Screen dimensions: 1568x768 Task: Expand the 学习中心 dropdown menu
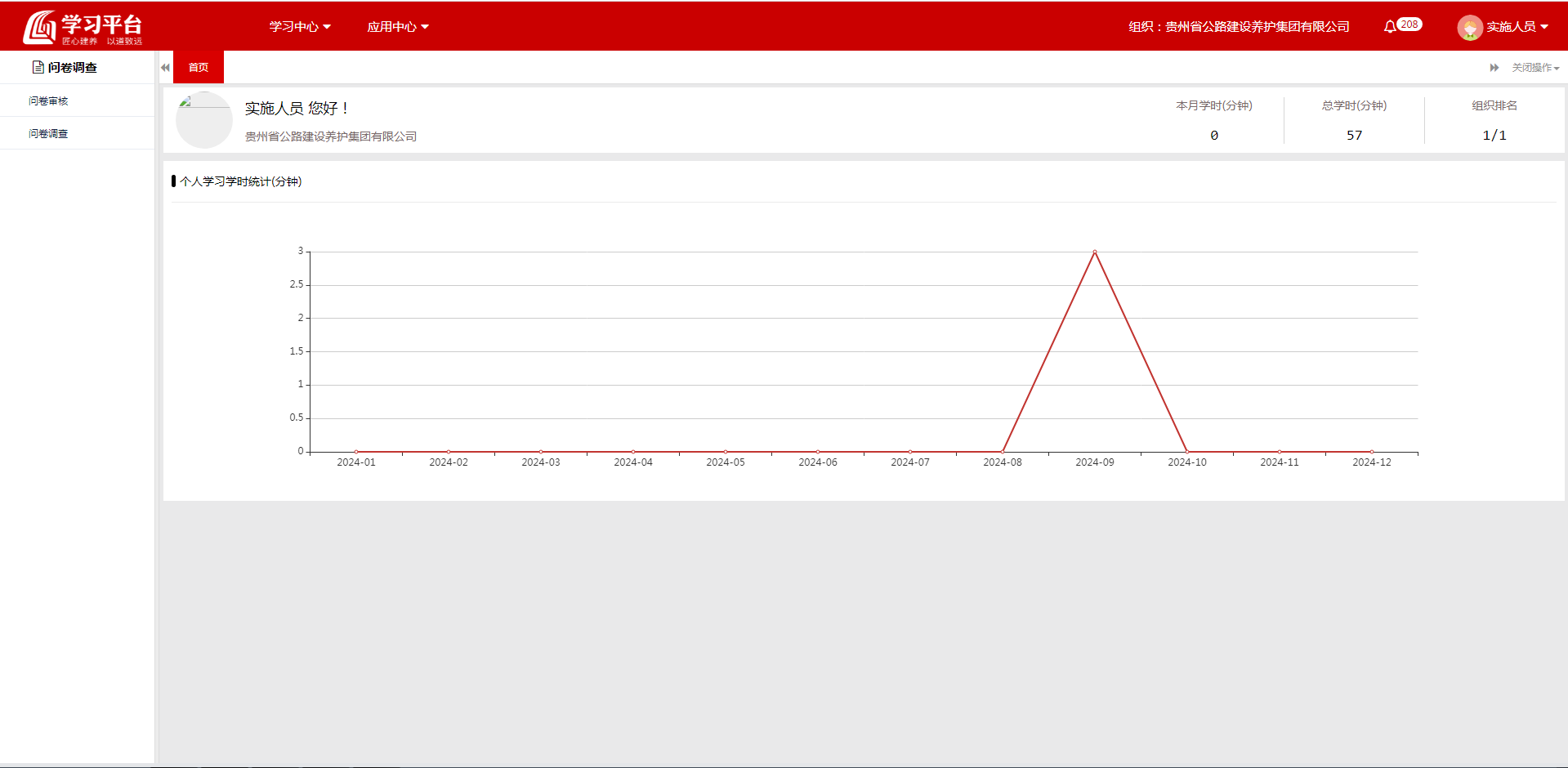(300, 27)
